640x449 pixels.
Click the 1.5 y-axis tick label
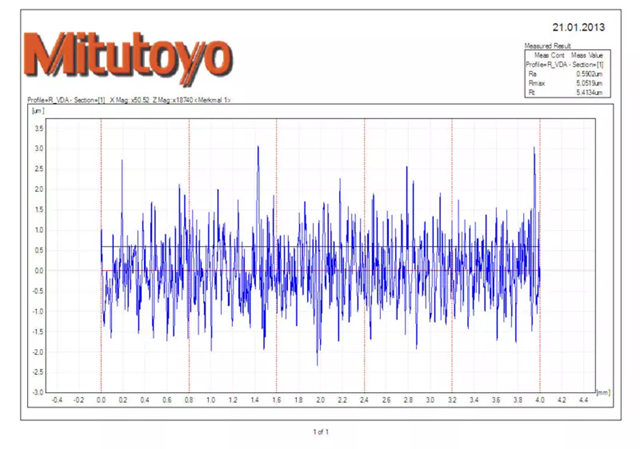(39, 210)
